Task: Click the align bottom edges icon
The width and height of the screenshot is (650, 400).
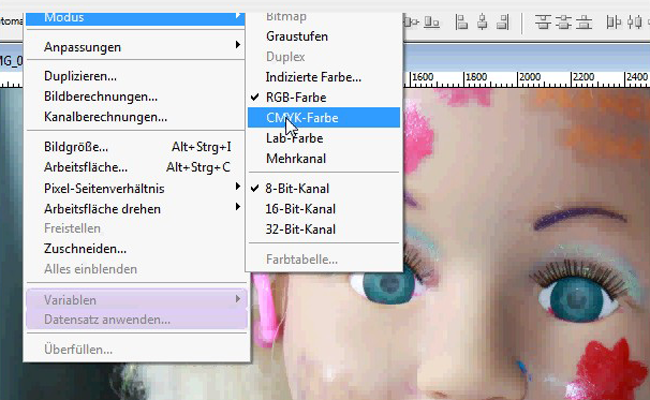Action: (432, 22)
